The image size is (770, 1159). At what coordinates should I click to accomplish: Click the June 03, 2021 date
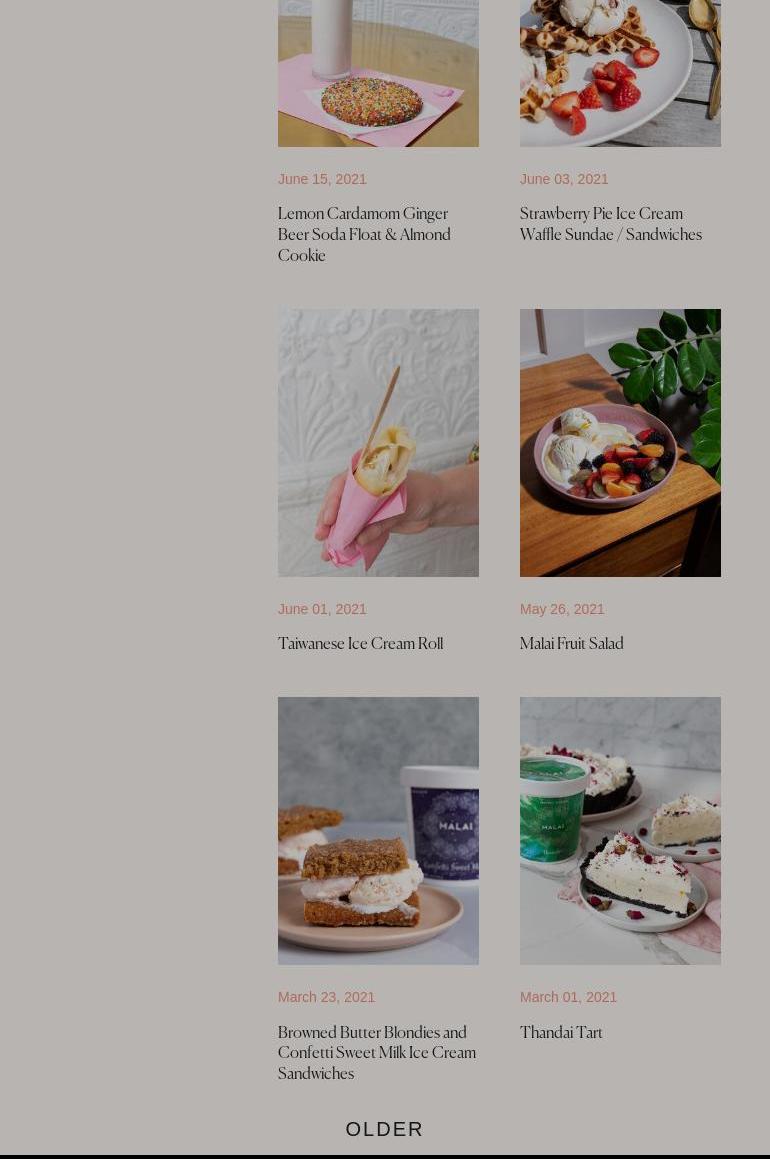pyautogui.click(x=564, y=179)
